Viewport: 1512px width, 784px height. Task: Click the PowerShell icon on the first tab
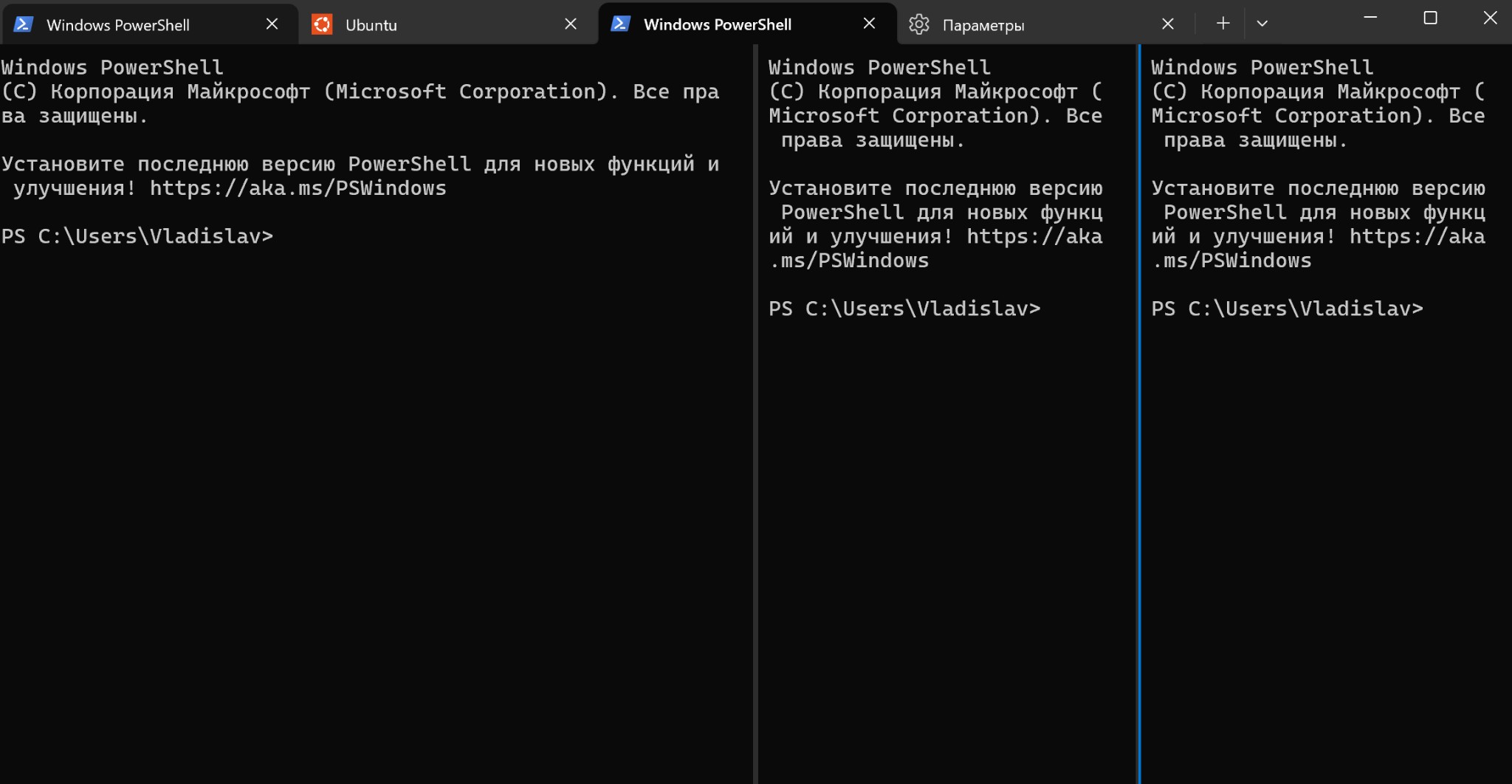(24, 24)
